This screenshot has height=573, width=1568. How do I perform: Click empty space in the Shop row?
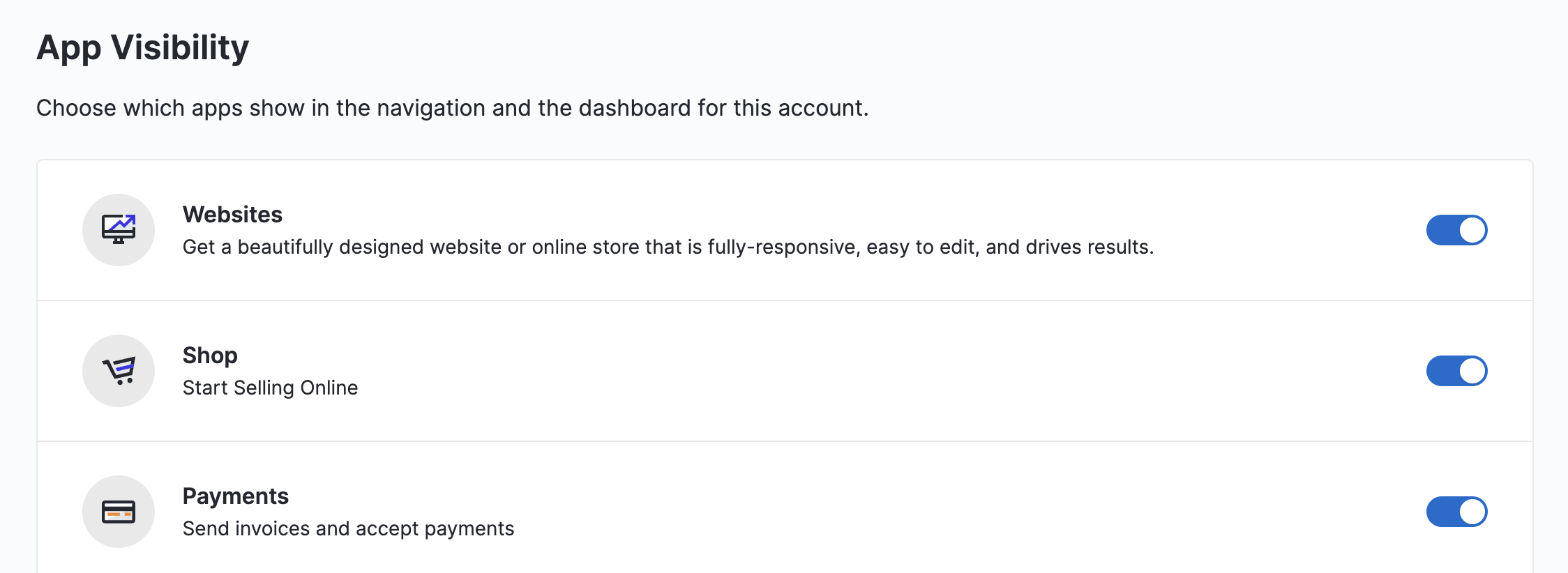pos(837,371)
